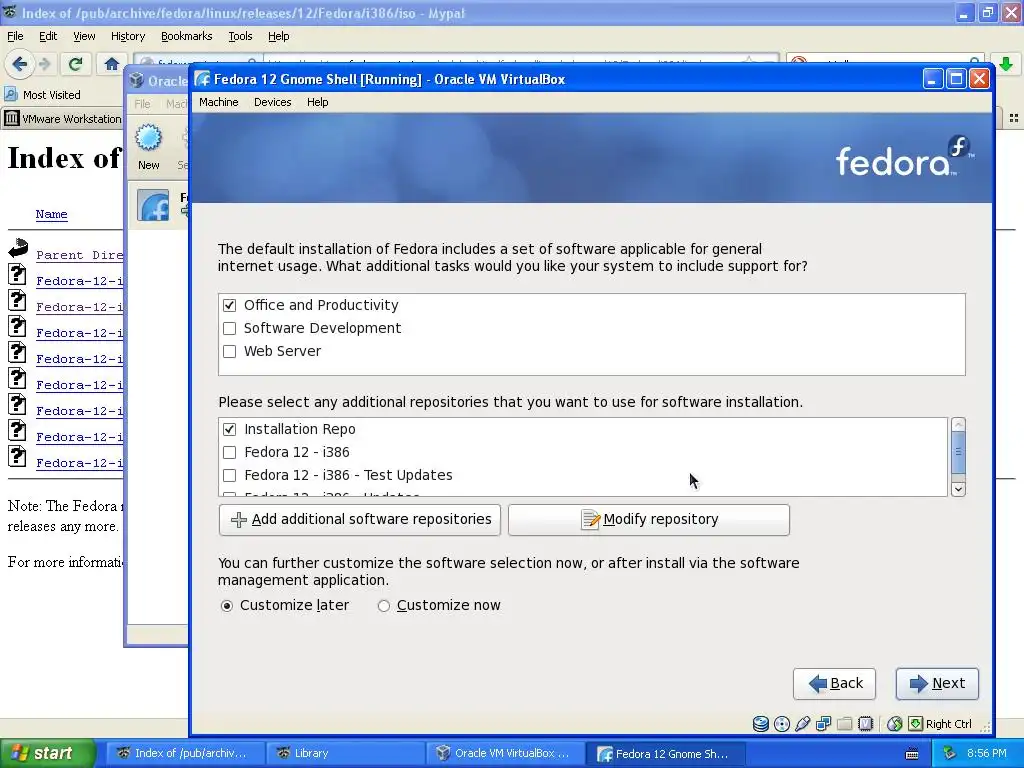This screenshot has width=1024, height=768.
Task: Select the Customize later radio button
Action: [227, 606]
